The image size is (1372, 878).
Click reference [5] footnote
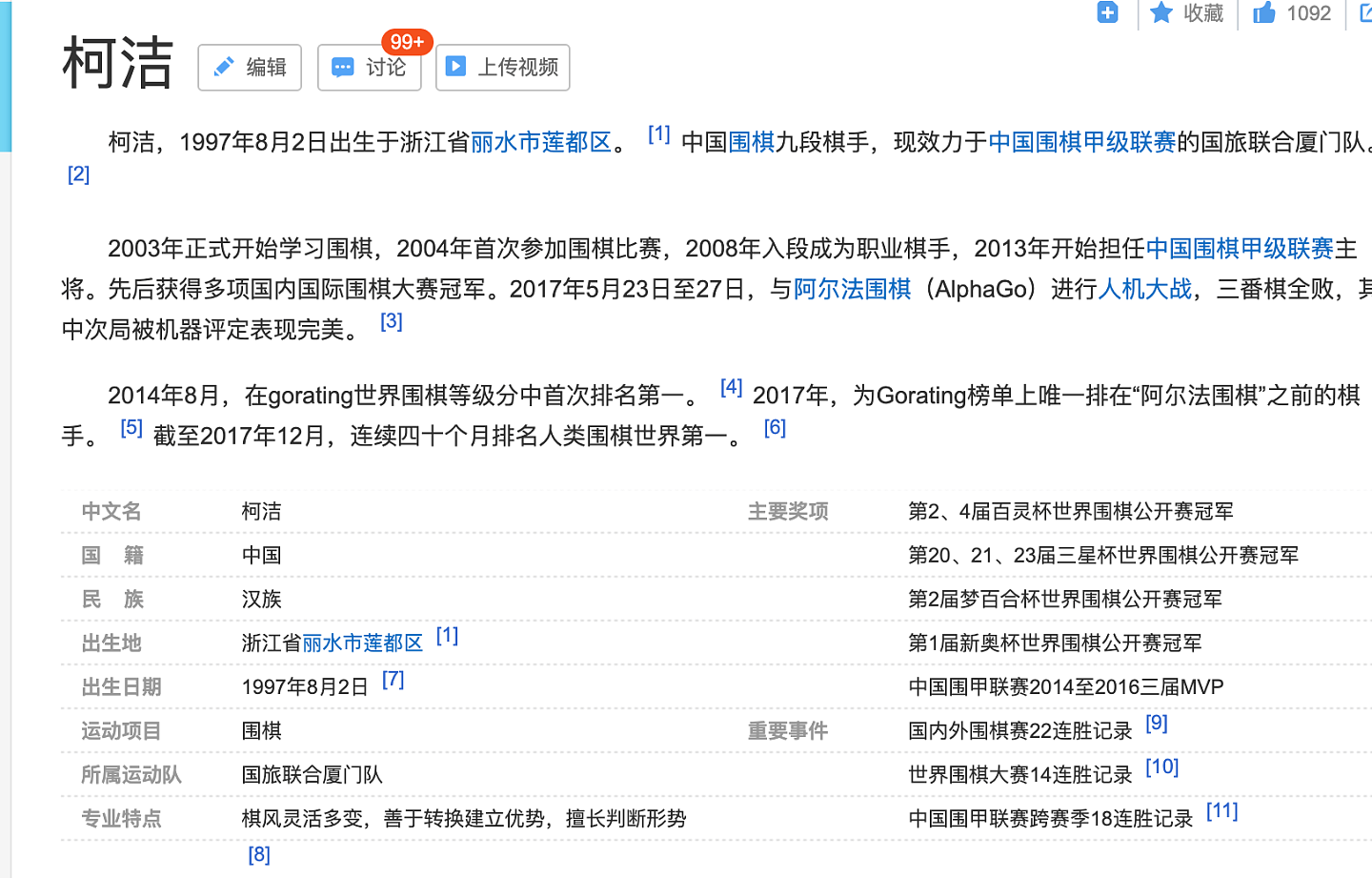(131, 428)
